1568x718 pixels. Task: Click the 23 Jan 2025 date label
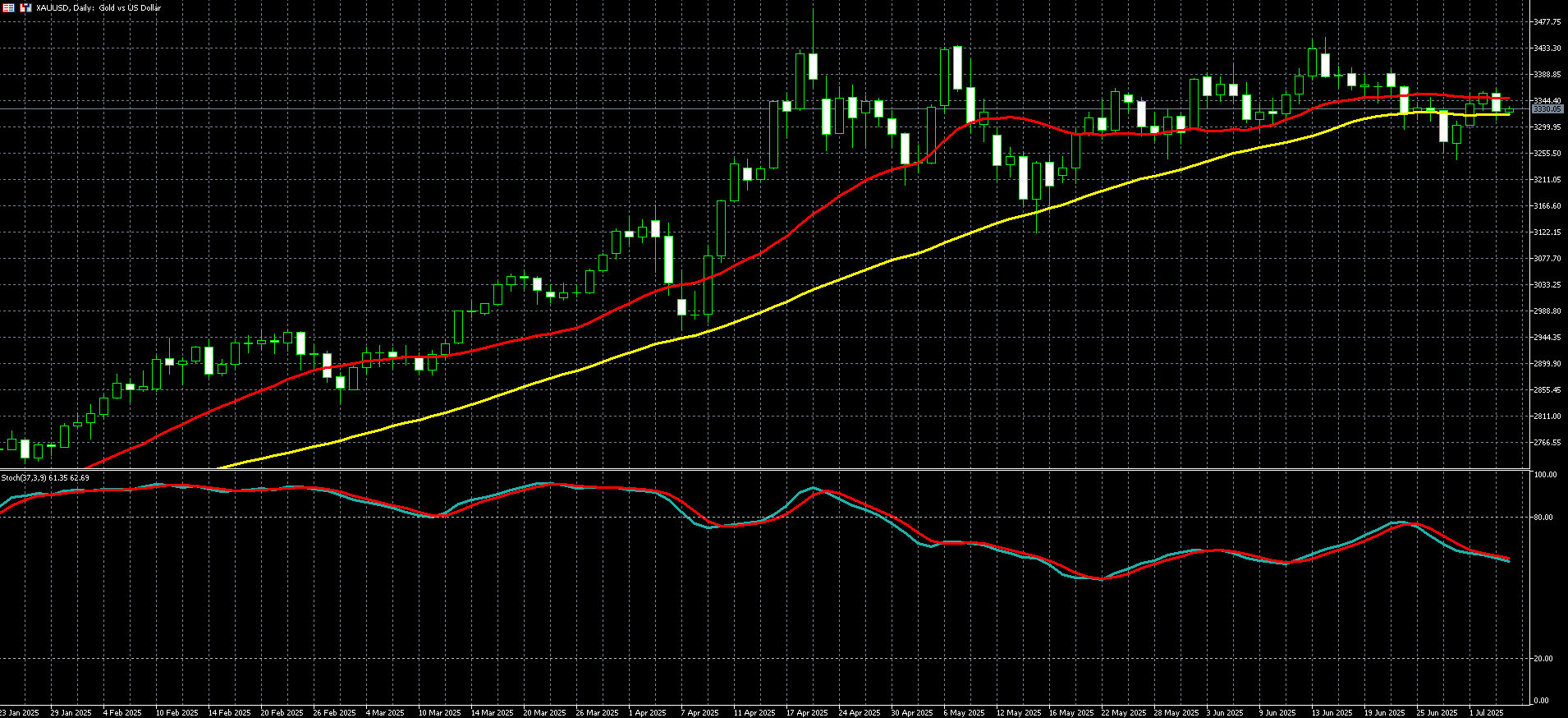(x=19, y=712)
